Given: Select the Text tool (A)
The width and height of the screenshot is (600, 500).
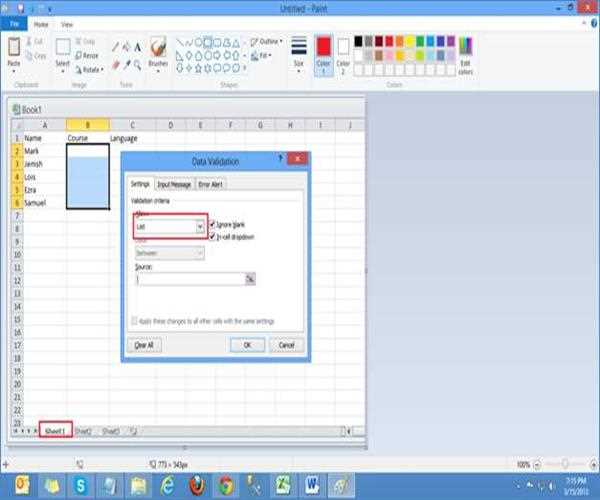Looking at the screenshot, I should tap(140, 45).
